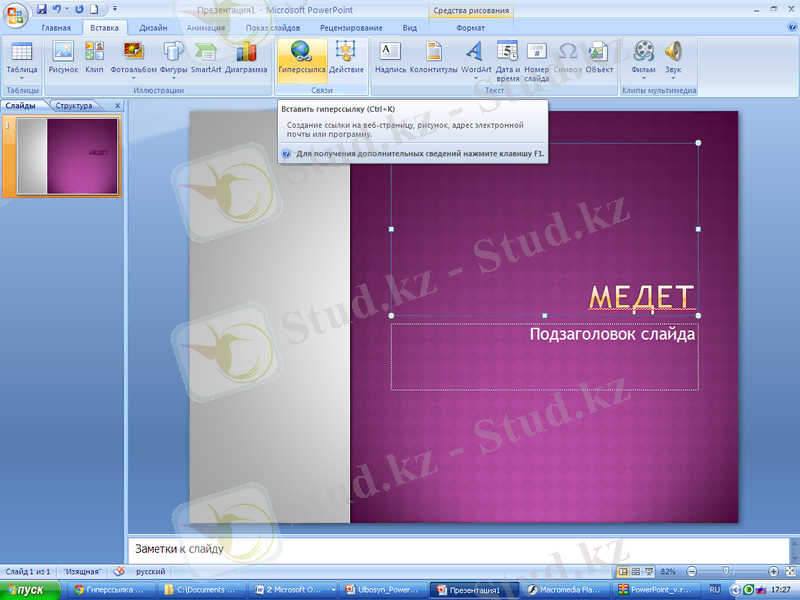Select slide 1 thumbnail in Slides pane
Image resolution: width=800 pixels, height=600 pixels.
click(68, 156)
